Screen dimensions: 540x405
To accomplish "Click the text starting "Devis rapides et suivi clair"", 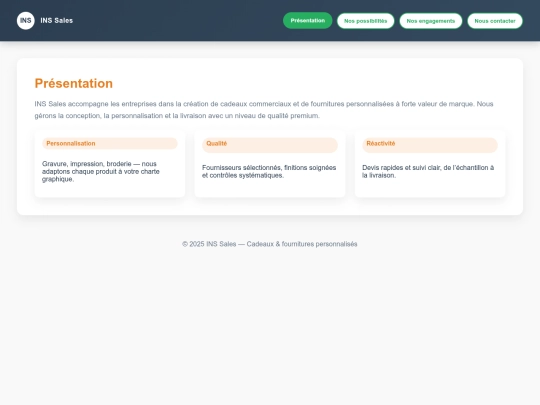I will click(x=428, y=172).
